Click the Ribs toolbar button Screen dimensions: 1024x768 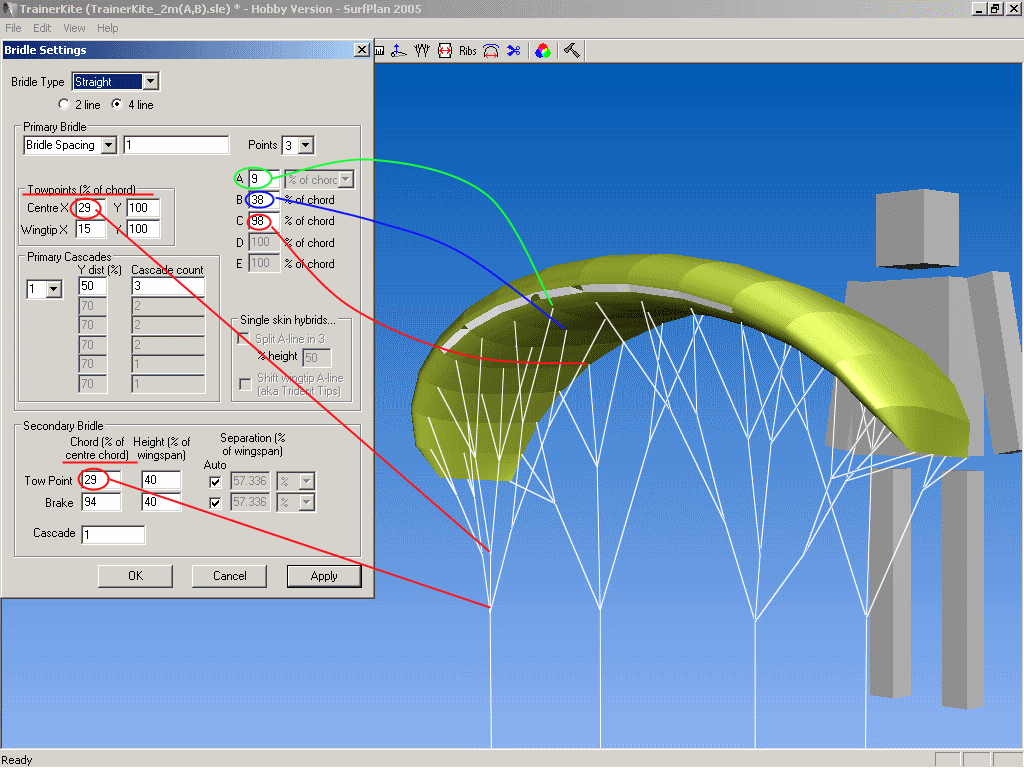(x=467, y=50)
